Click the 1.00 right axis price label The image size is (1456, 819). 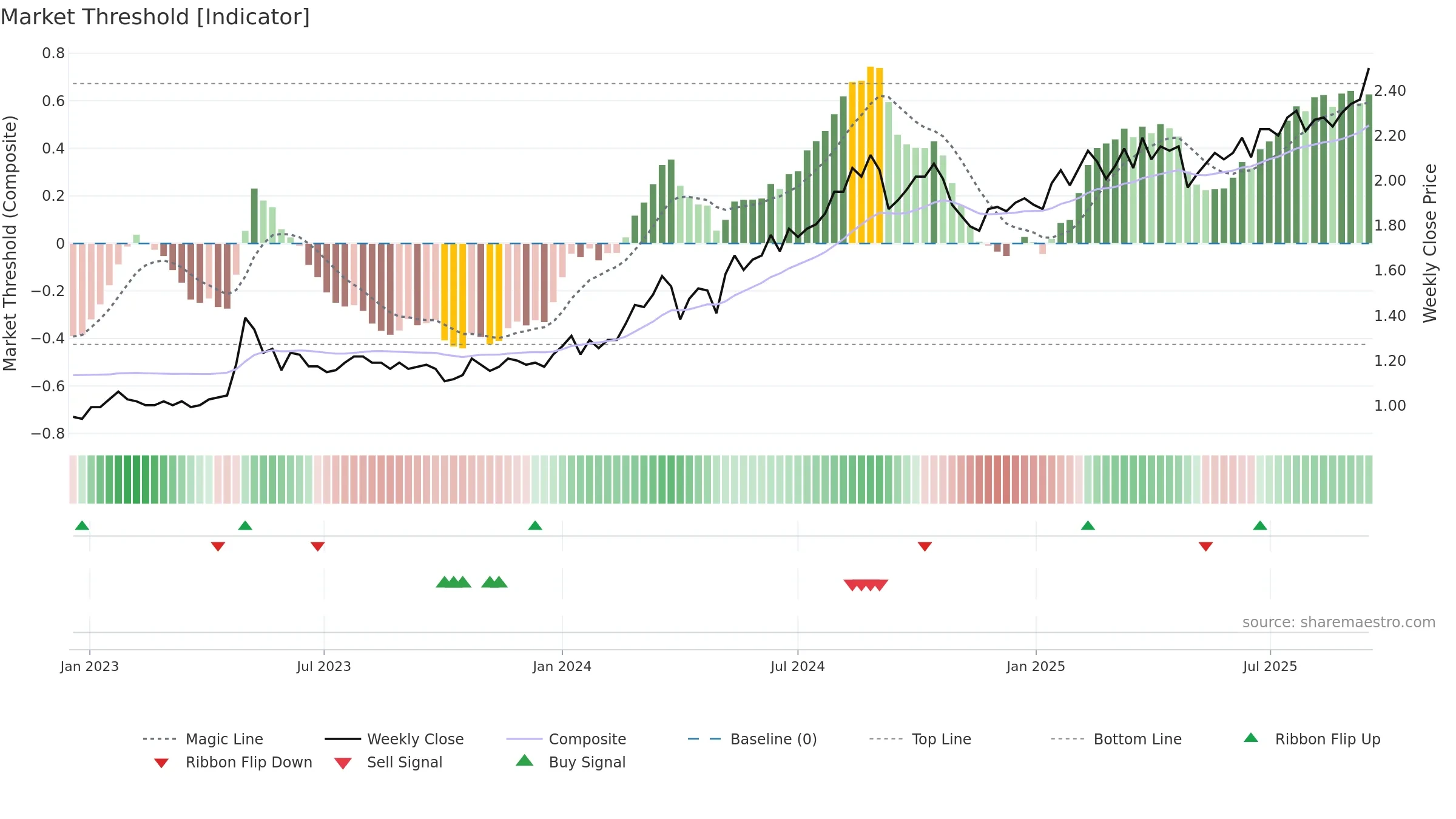click(1390, 406)
